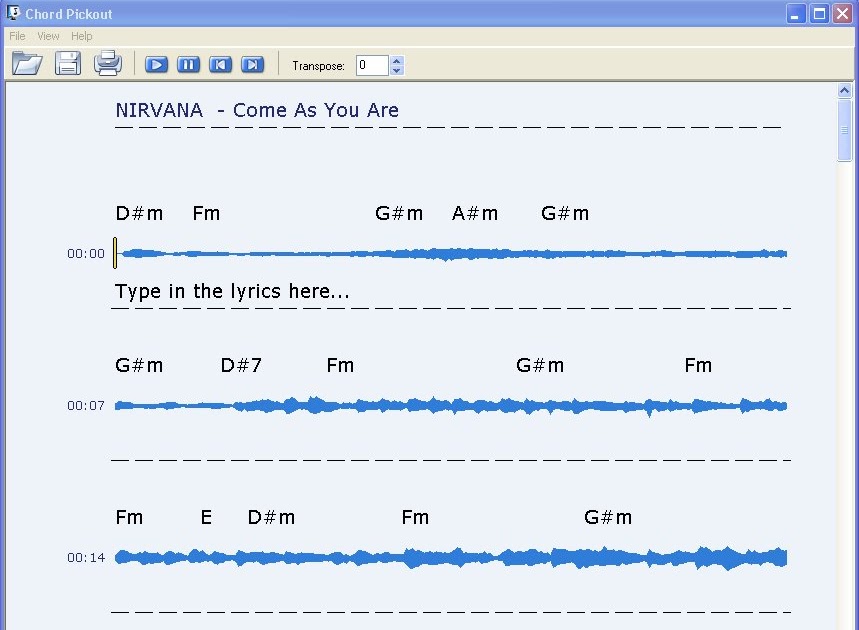Select the D#7 chord in the 00:07 row

(x=241, y=365)
